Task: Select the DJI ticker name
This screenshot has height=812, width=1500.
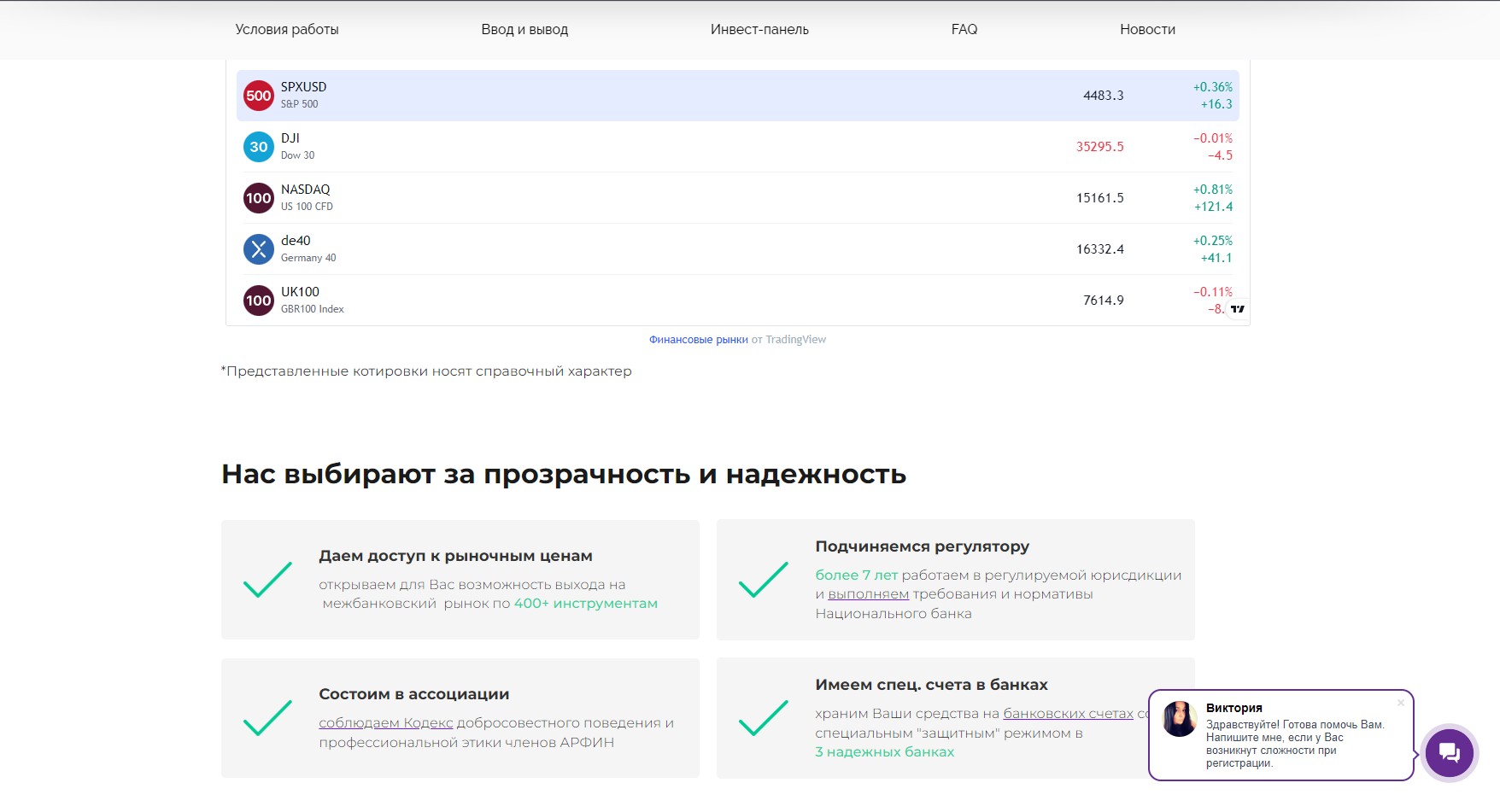Action: (290, 138)
